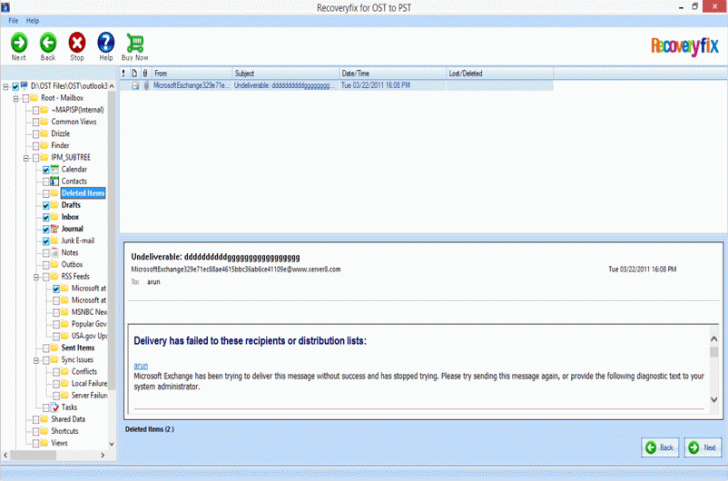Uncheck the Inbox folder checkbox

click(x=46, y=217)
